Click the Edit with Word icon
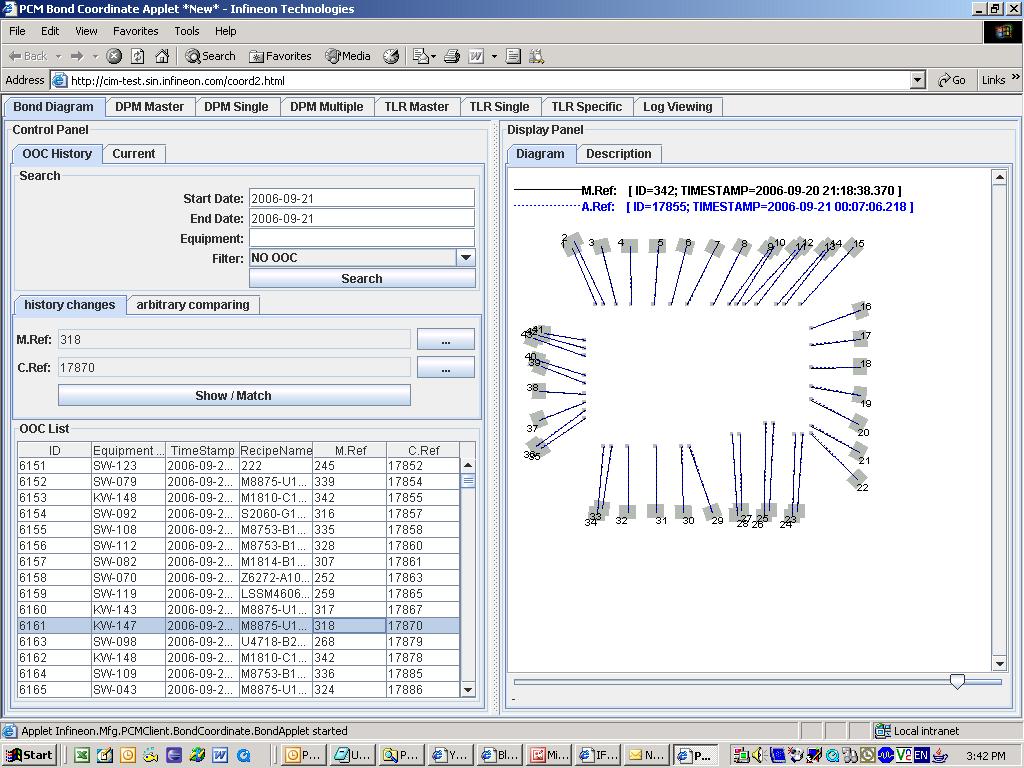The width and height of the screenshot is (1024, 768). click(476, 56)
